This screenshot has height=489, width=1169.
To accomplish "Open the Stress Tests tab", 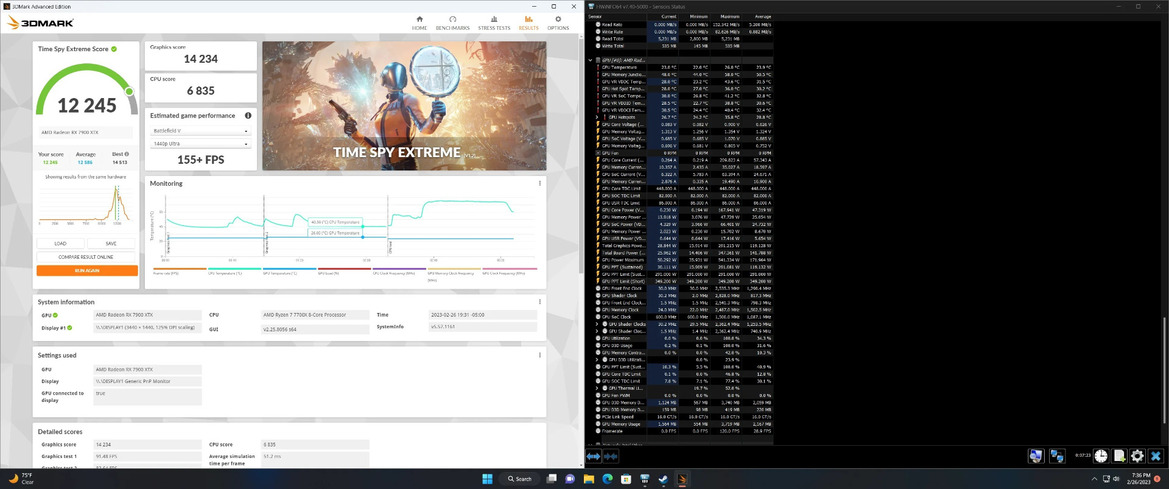I will coord(494,22).
